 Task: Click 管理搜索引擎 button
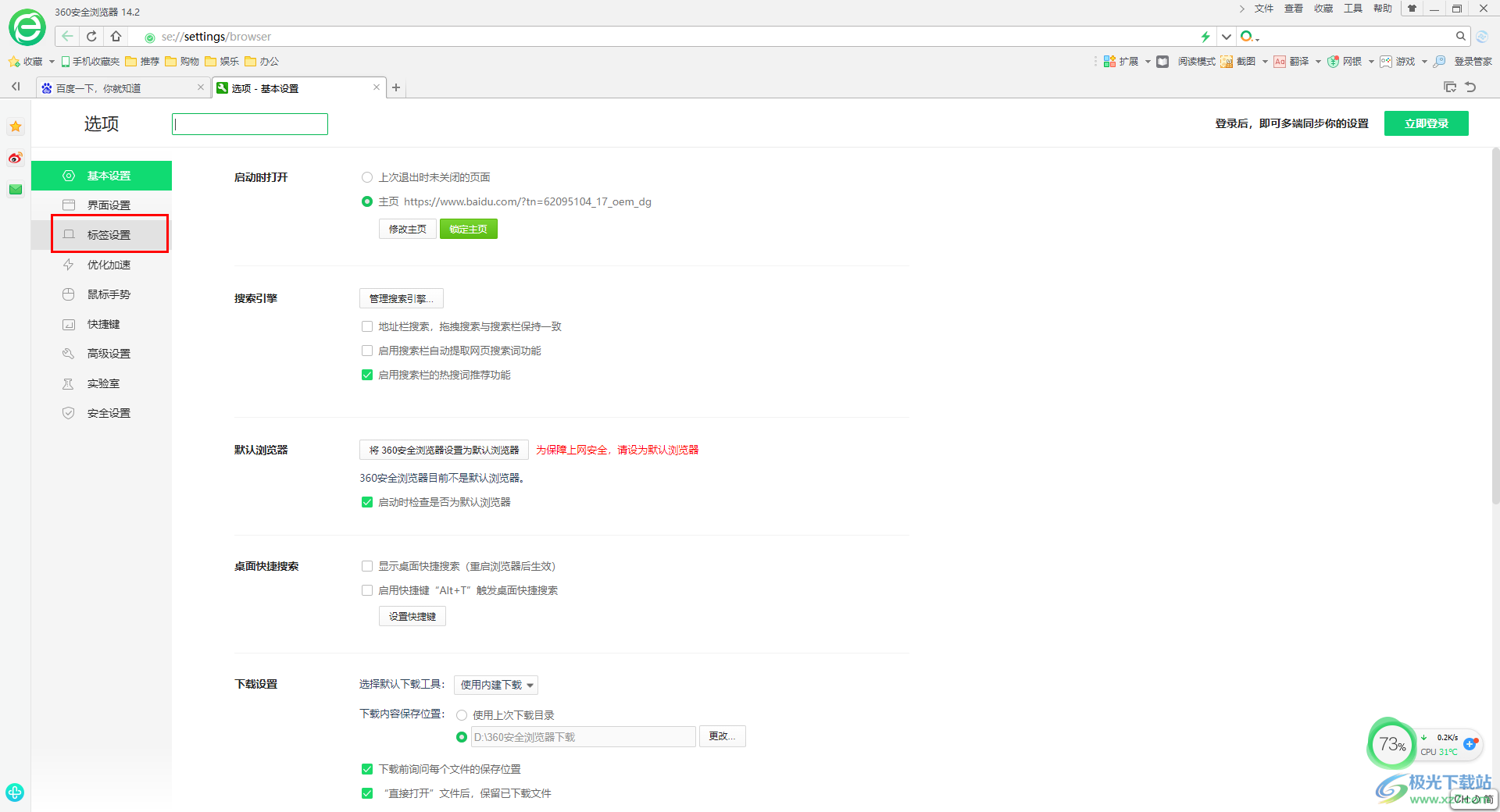[x=402, y=298]
